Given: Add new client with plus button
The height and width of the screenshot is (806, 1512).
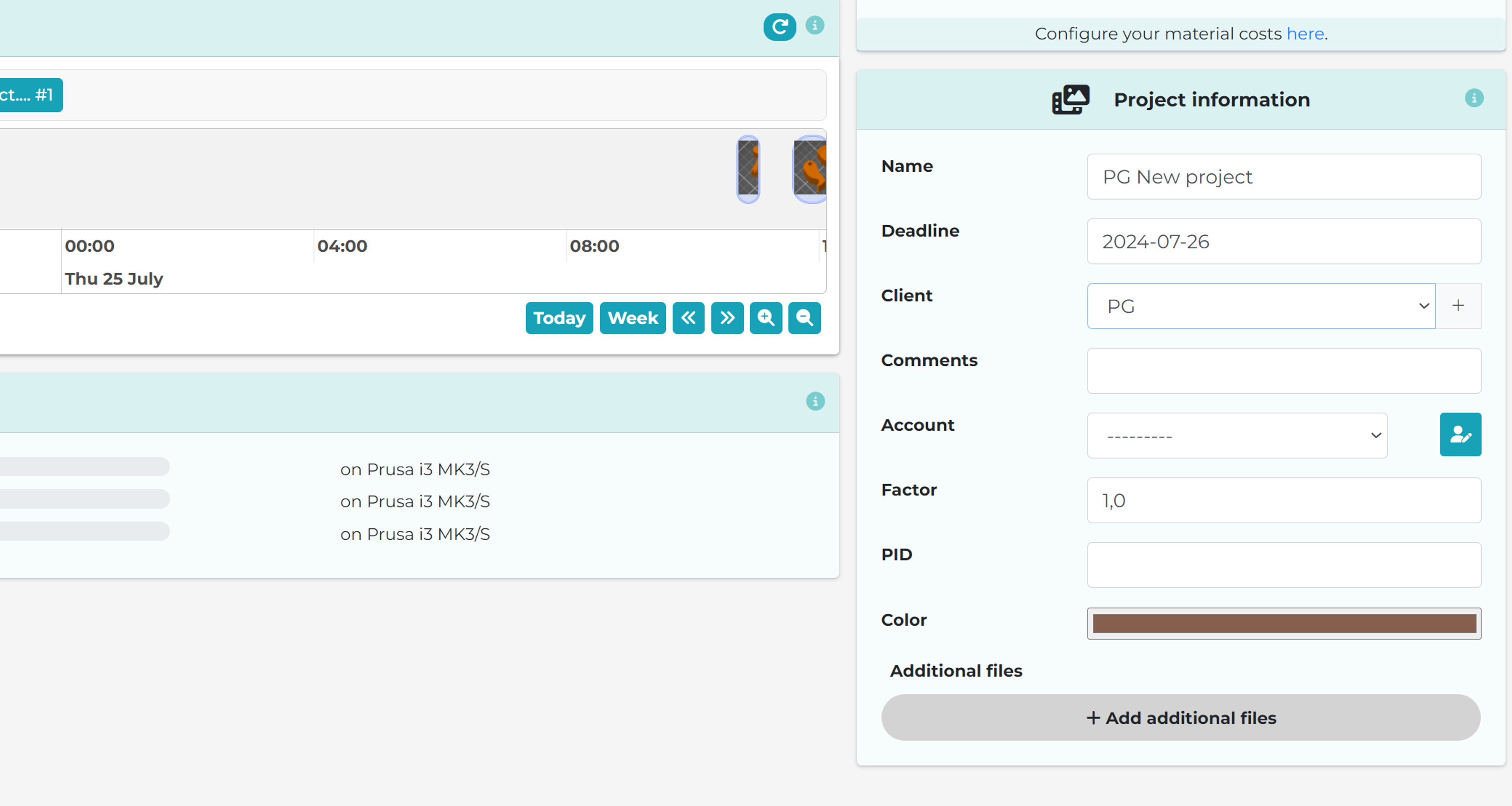Looking at the screenshot, I should coord(1458,305).
